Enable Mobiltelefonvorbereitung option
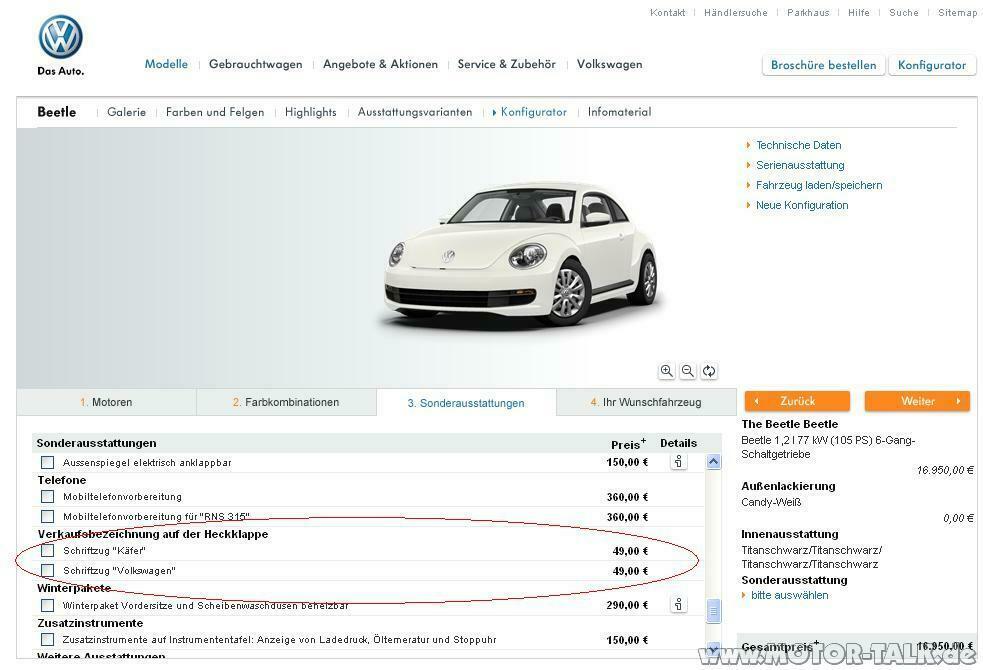Image resolution: width=983 pixels, height=670 pixels. [x=47, y=496]
